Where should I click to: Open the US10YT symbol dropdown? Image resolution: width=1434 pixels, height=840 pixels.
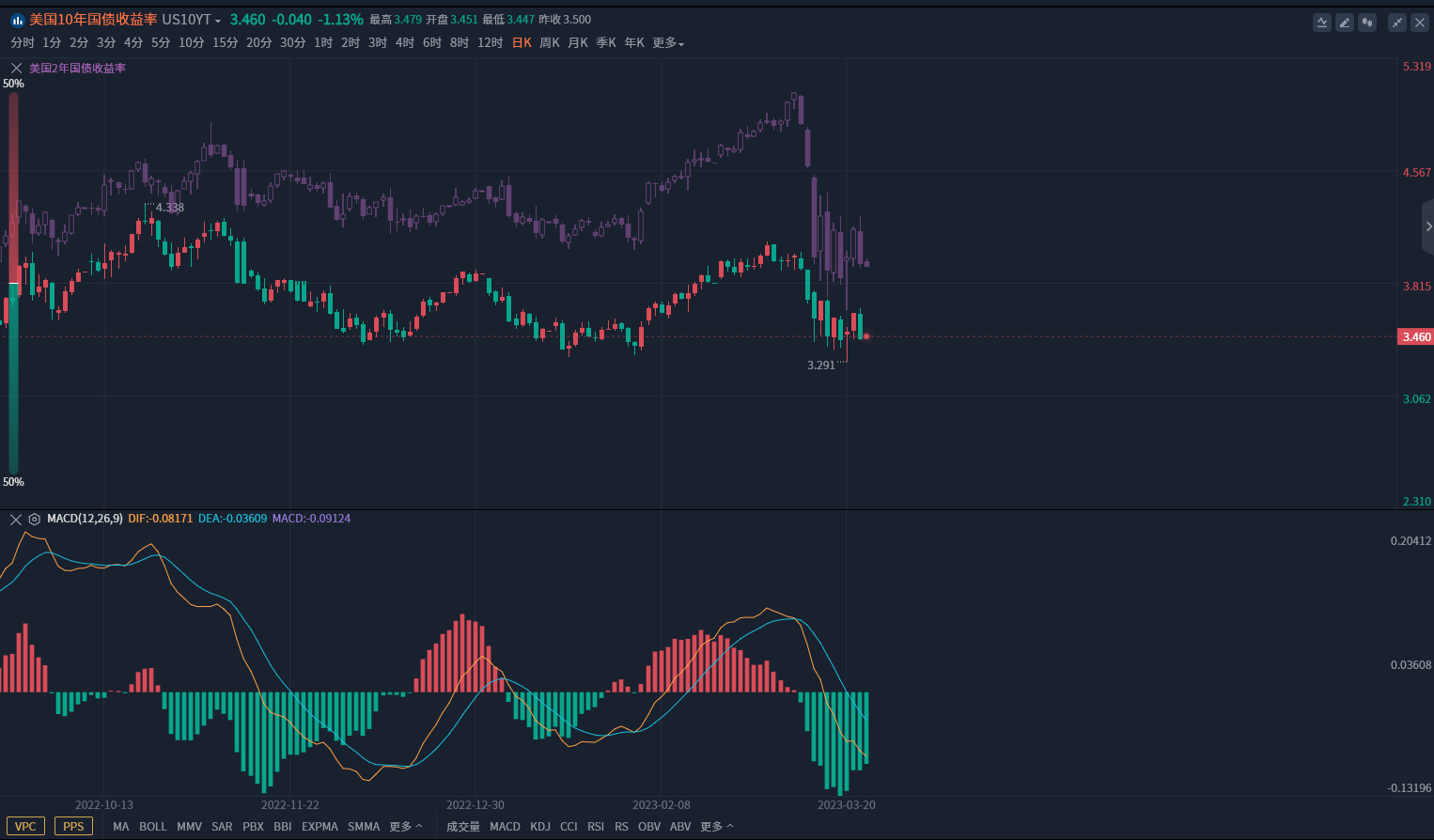coord(192,20)
